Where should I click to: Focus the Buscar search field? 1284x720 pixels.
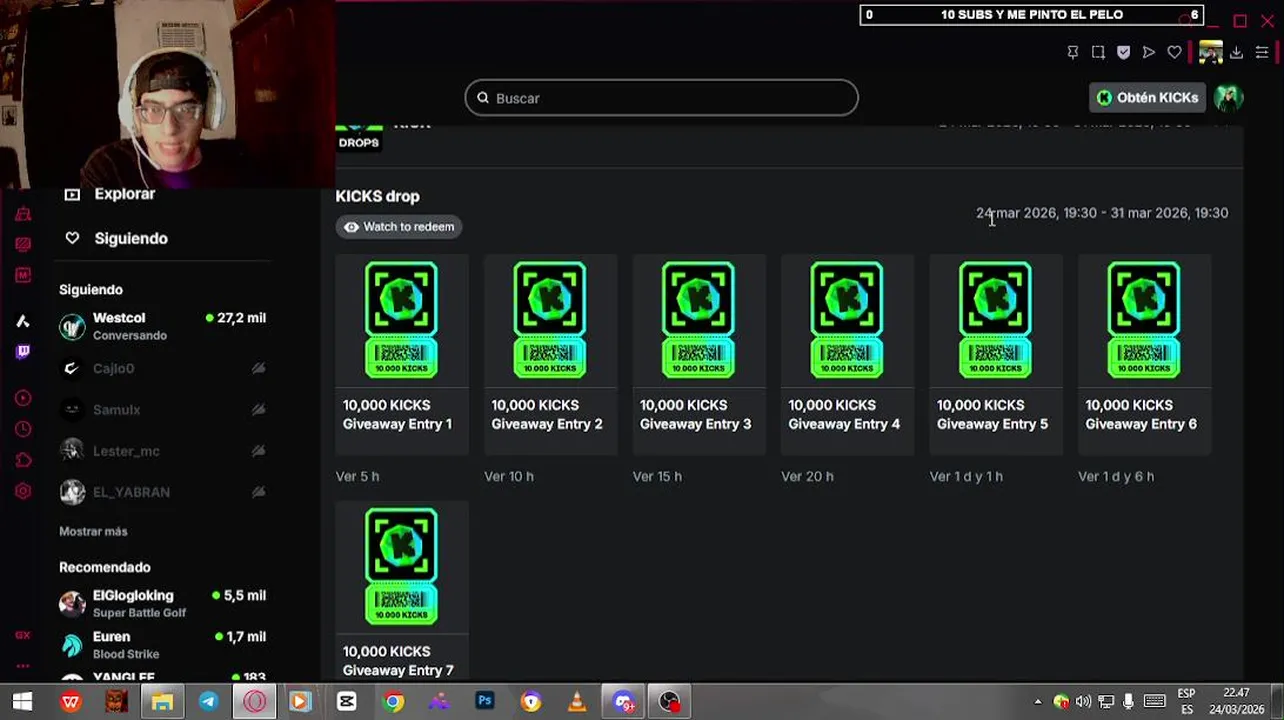[x=661, y=97]
